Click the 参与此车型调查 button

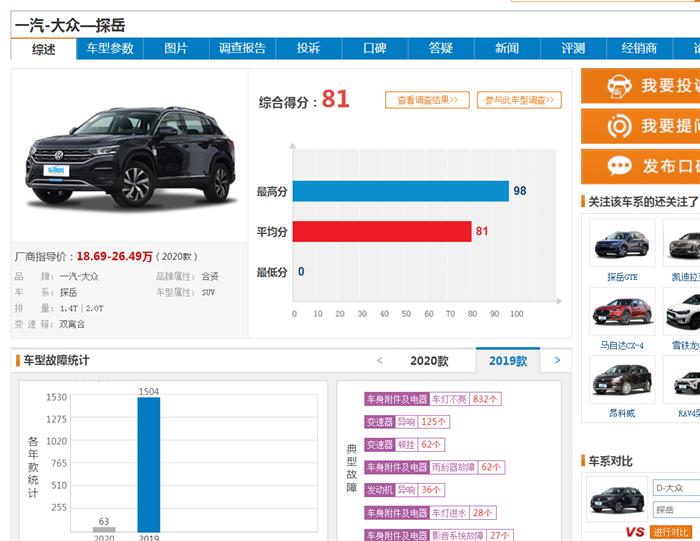519,100
